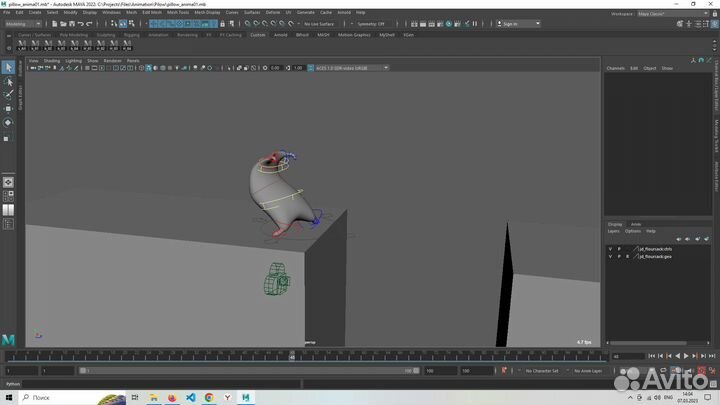
Task: Switch to the Arnold shelf tab
Action: pos(281,35)
